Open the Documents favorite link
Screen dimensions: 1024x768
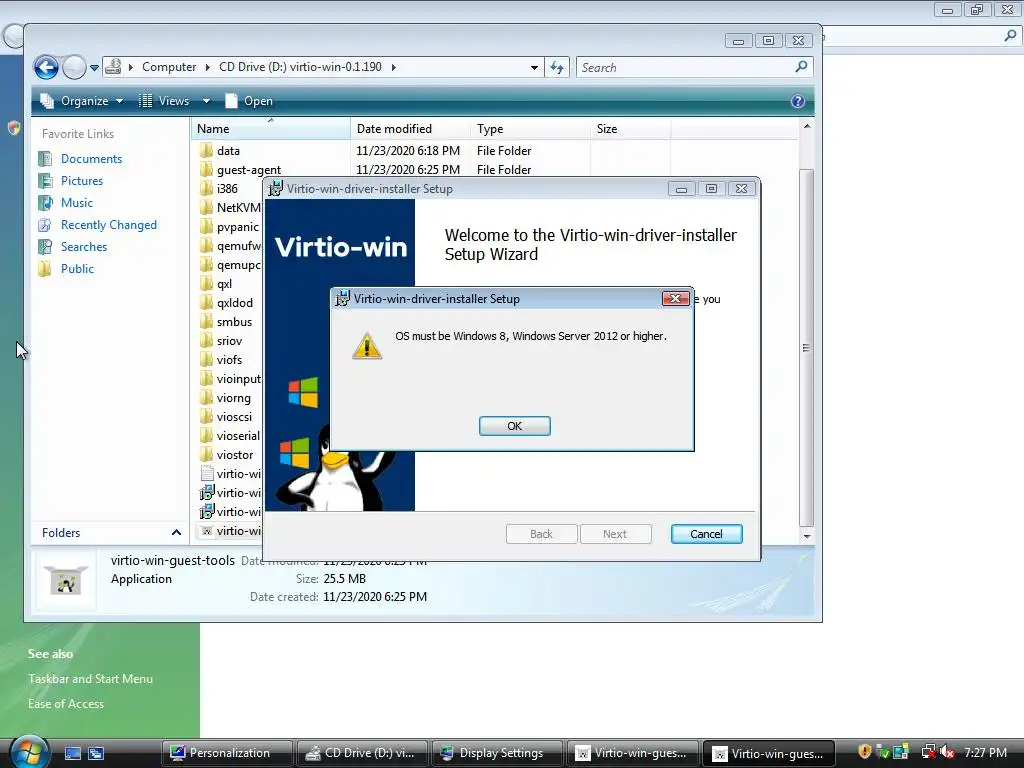coord(91,159)
